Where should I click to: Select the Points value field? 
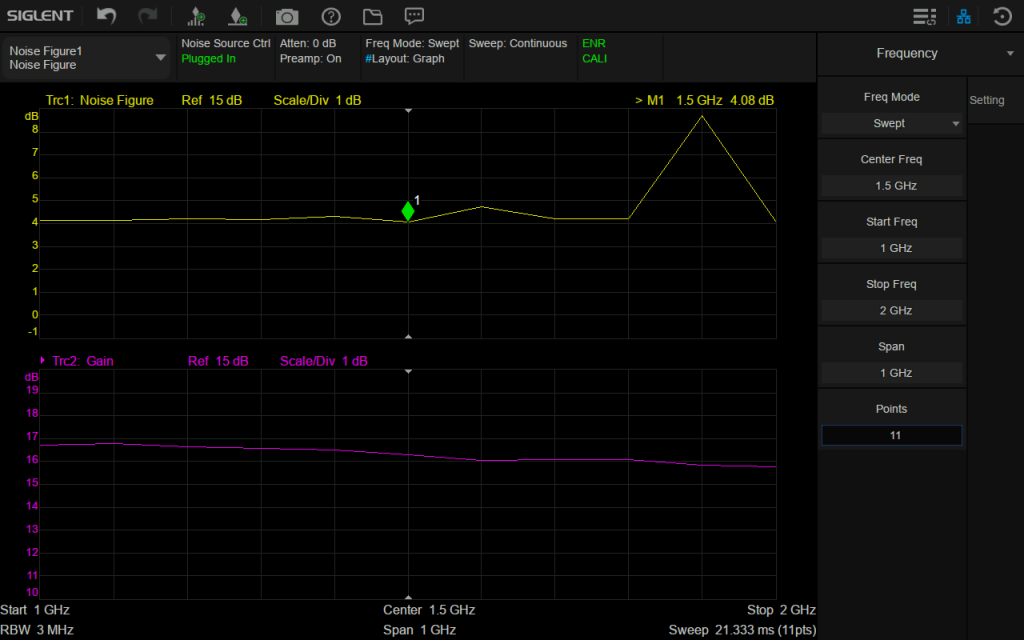[890, 435]
